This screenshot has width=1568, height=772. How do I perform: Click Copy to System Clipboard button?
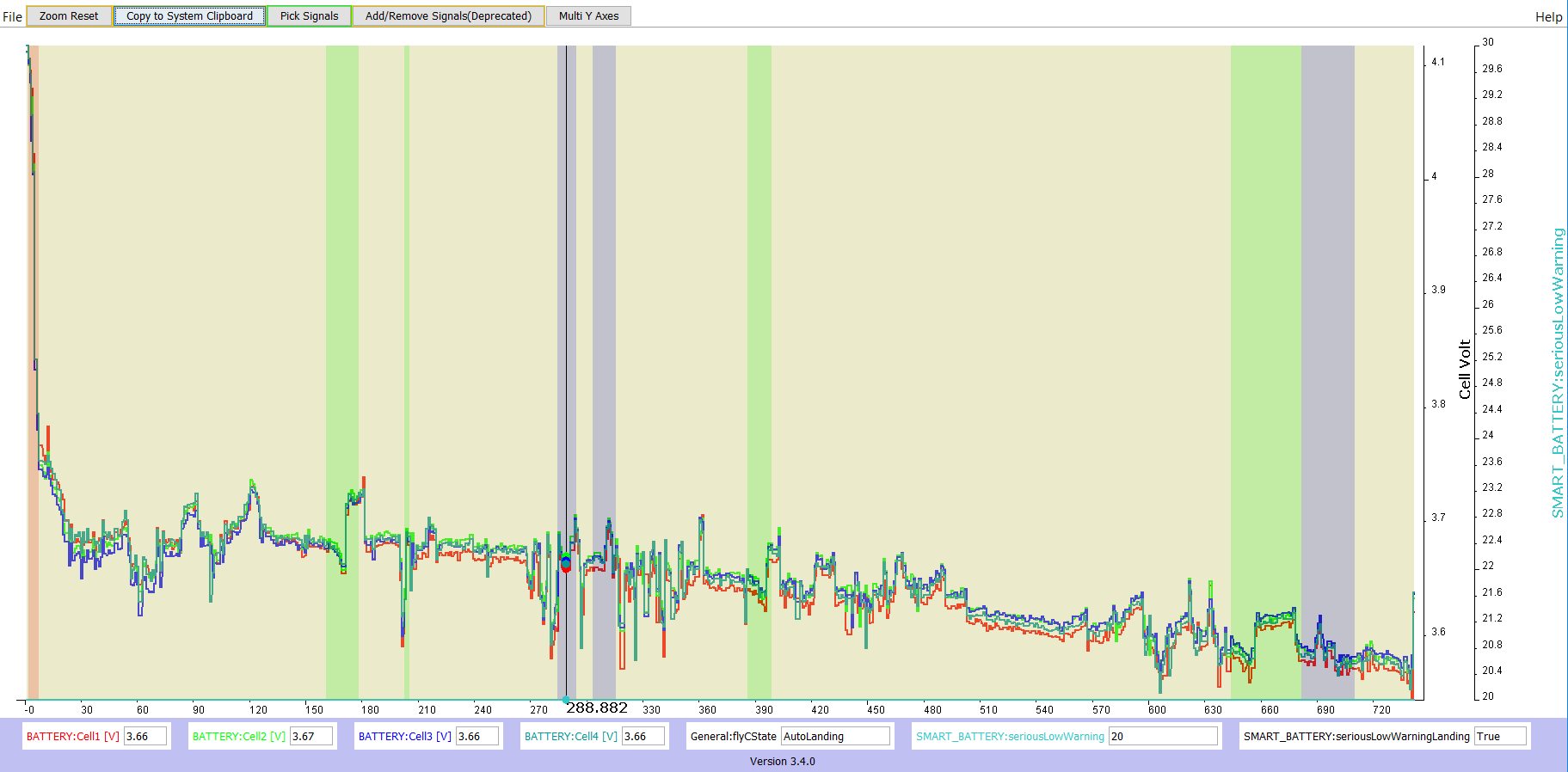click(x=190, y=15)
